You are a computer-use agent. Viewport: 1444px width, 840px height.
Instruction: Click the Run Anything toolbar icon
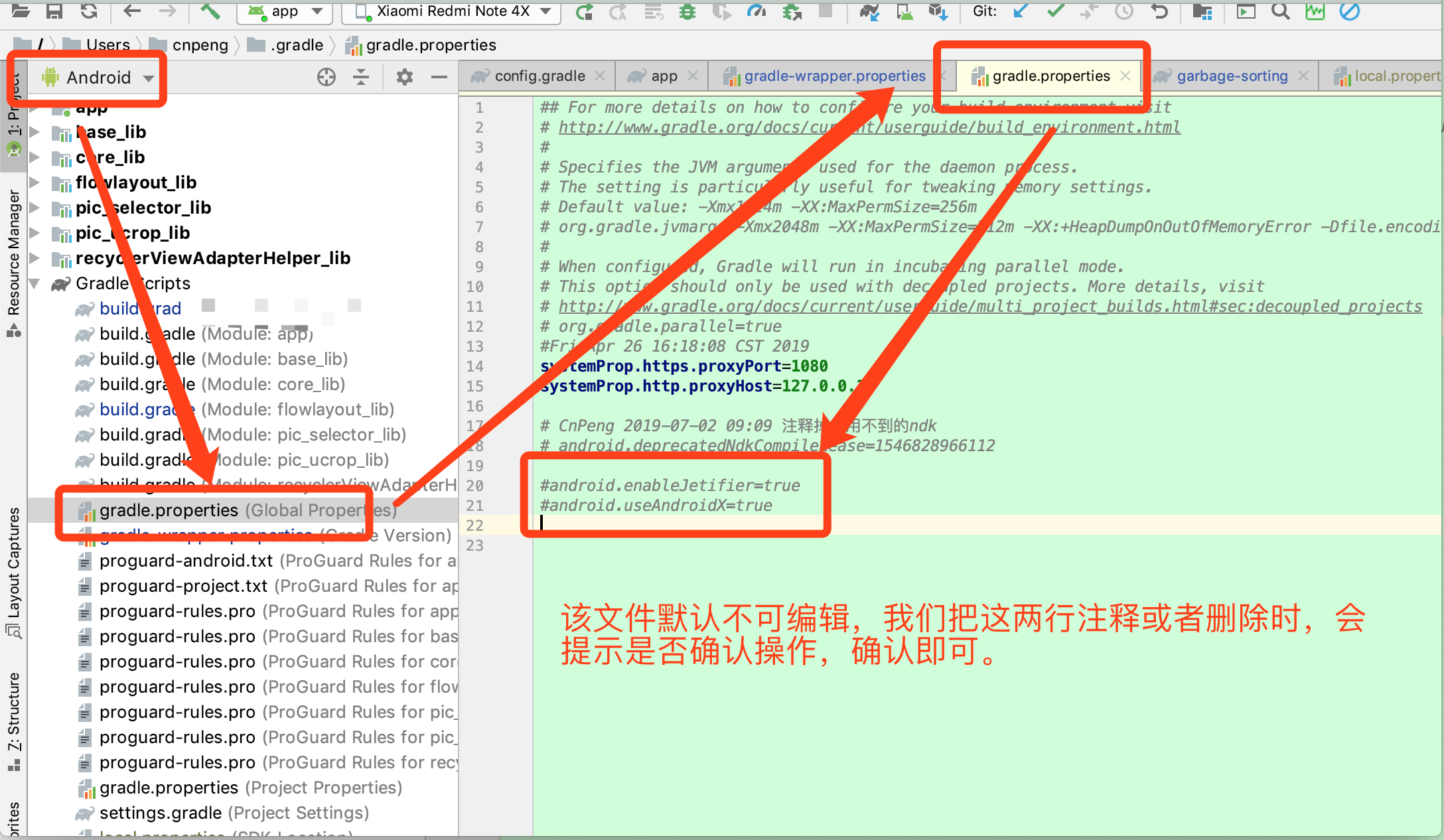(1246, 11)
